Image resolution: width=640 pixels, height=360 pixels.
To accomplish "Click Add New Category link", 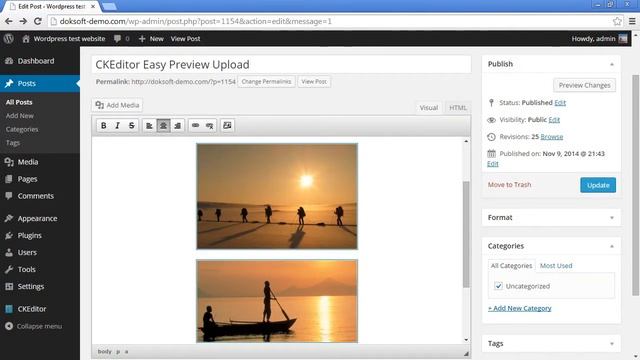I will pos(520,308).
